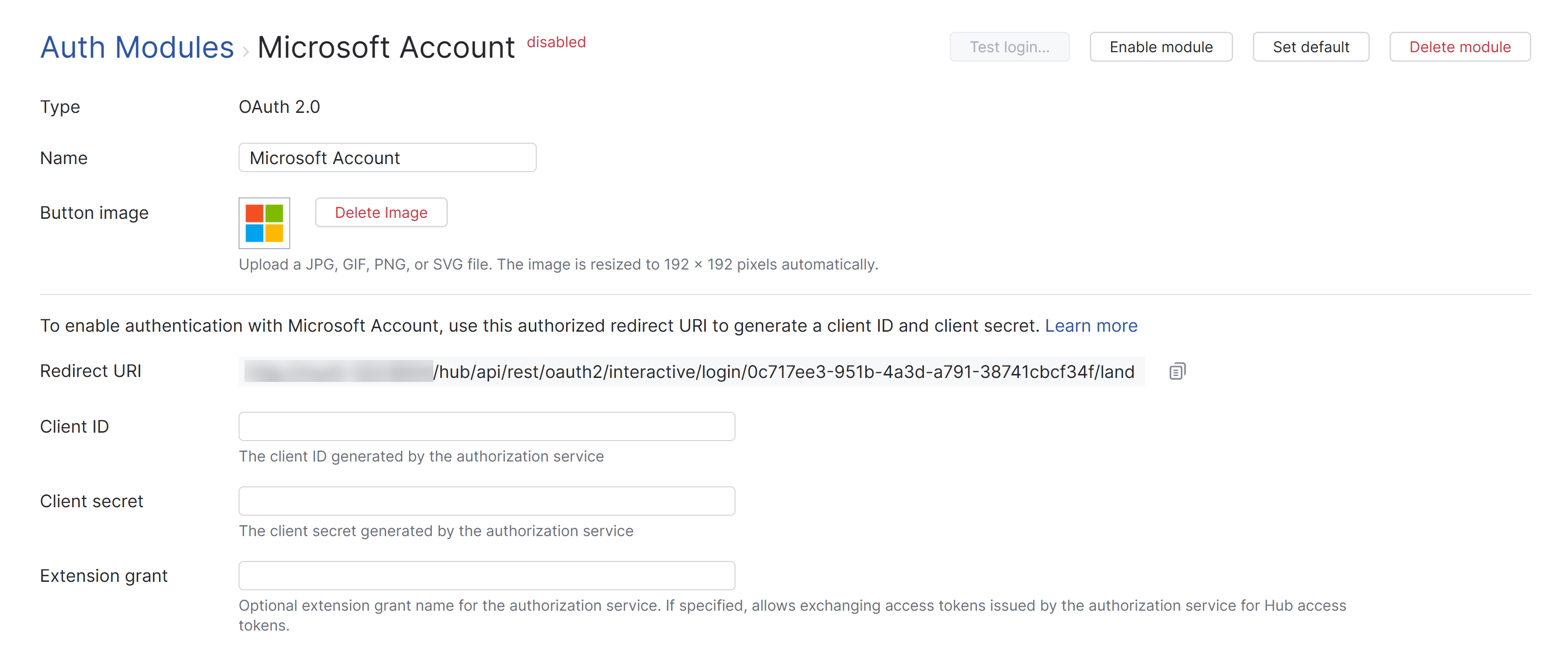Viewport: 1568px width, 645px height.
Task: Click the breadcrumb separator chevron
Action: point(246,51)
